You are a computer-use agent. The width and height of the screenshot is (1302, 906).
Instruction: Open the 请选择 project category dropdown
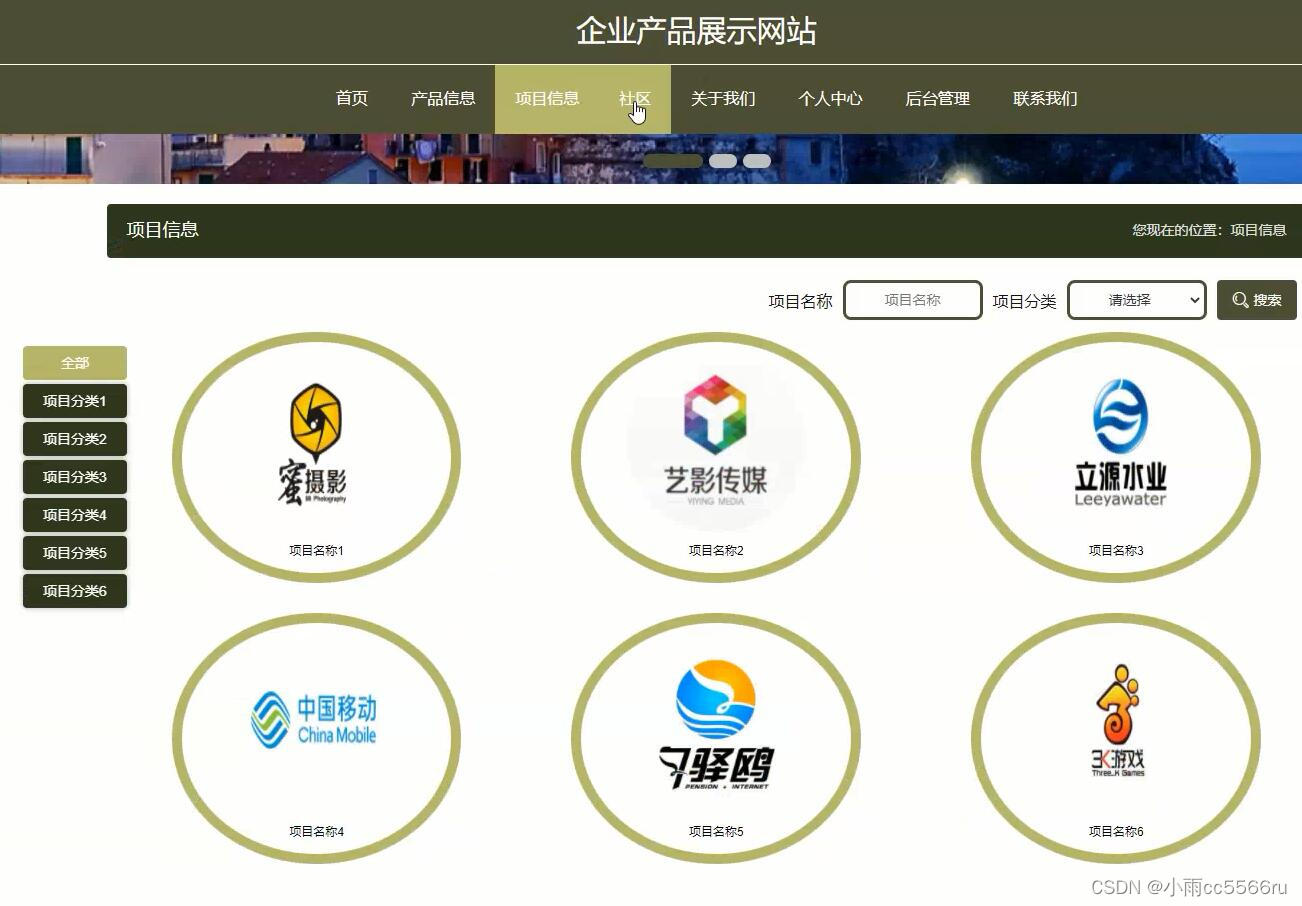1136,299
